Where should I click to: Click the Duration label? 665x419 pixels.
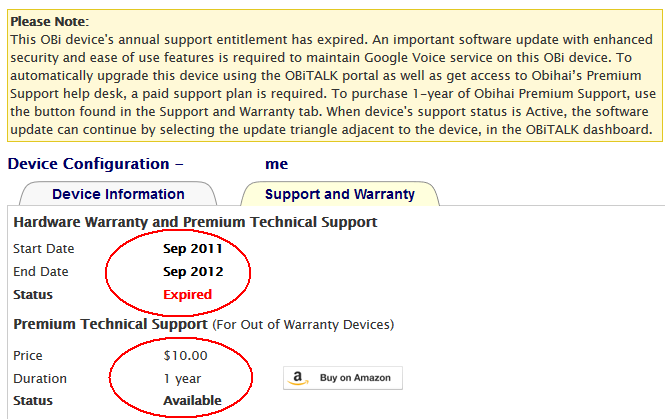pos(40,379)
